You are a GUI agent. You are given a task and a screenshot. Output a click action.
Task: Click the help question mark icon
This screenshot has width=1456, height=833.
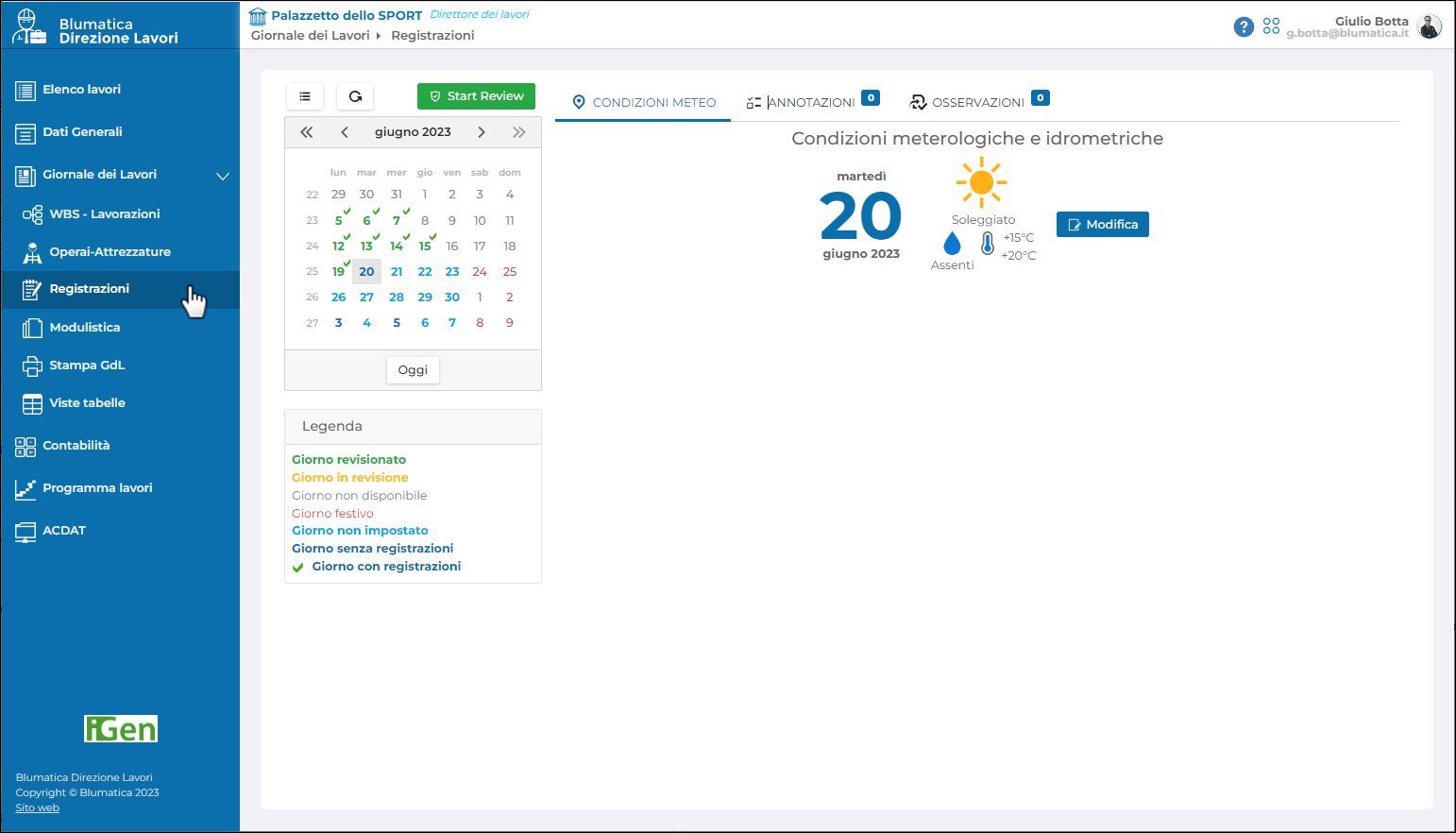(1244, 26)
